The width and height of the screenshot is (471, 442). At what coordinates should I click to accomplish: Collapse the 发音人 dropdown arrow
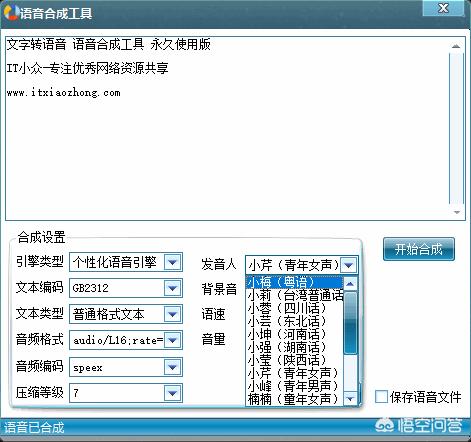click(349, 265)
